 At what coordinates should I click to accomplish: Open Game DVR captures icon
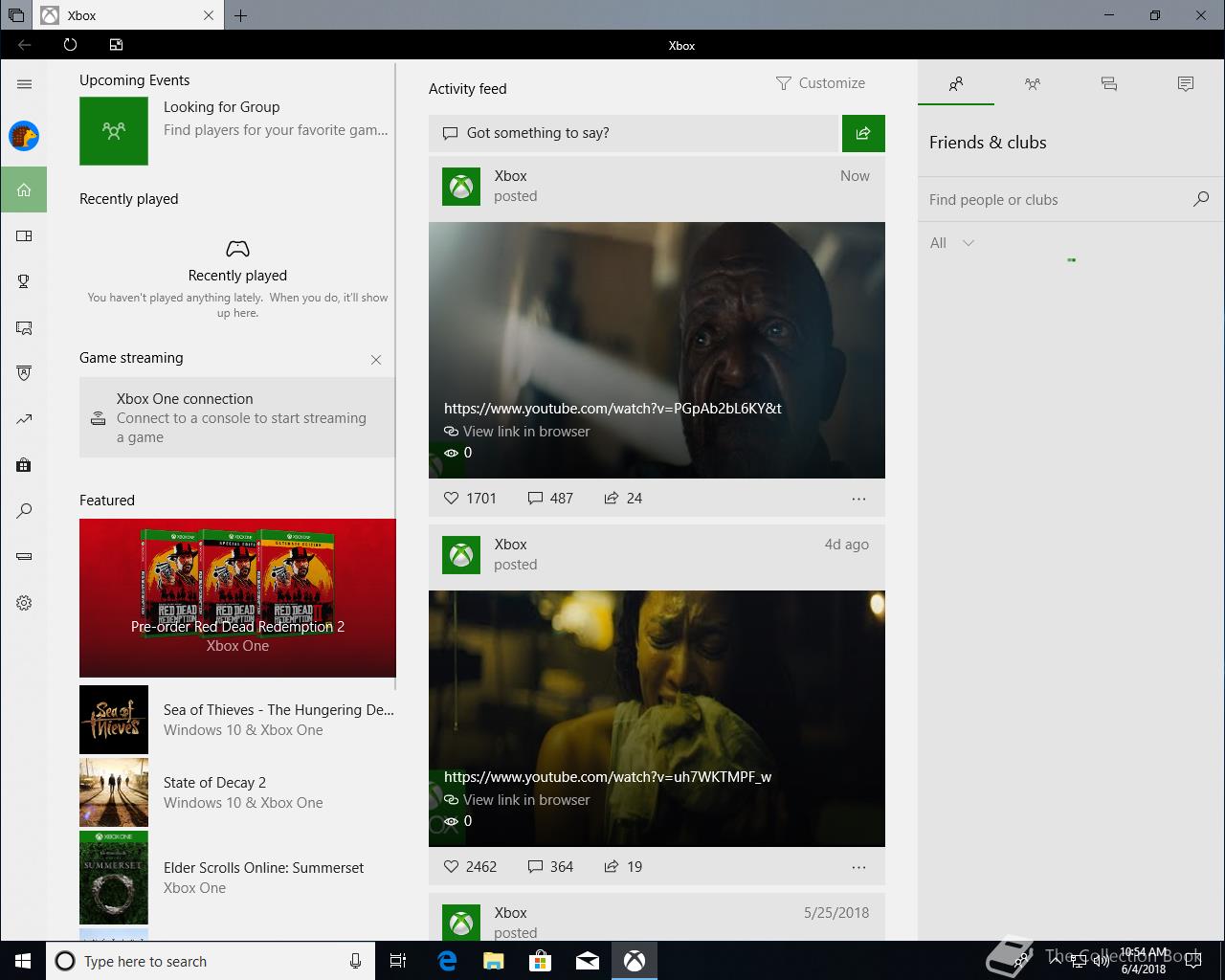click(24, 327)
